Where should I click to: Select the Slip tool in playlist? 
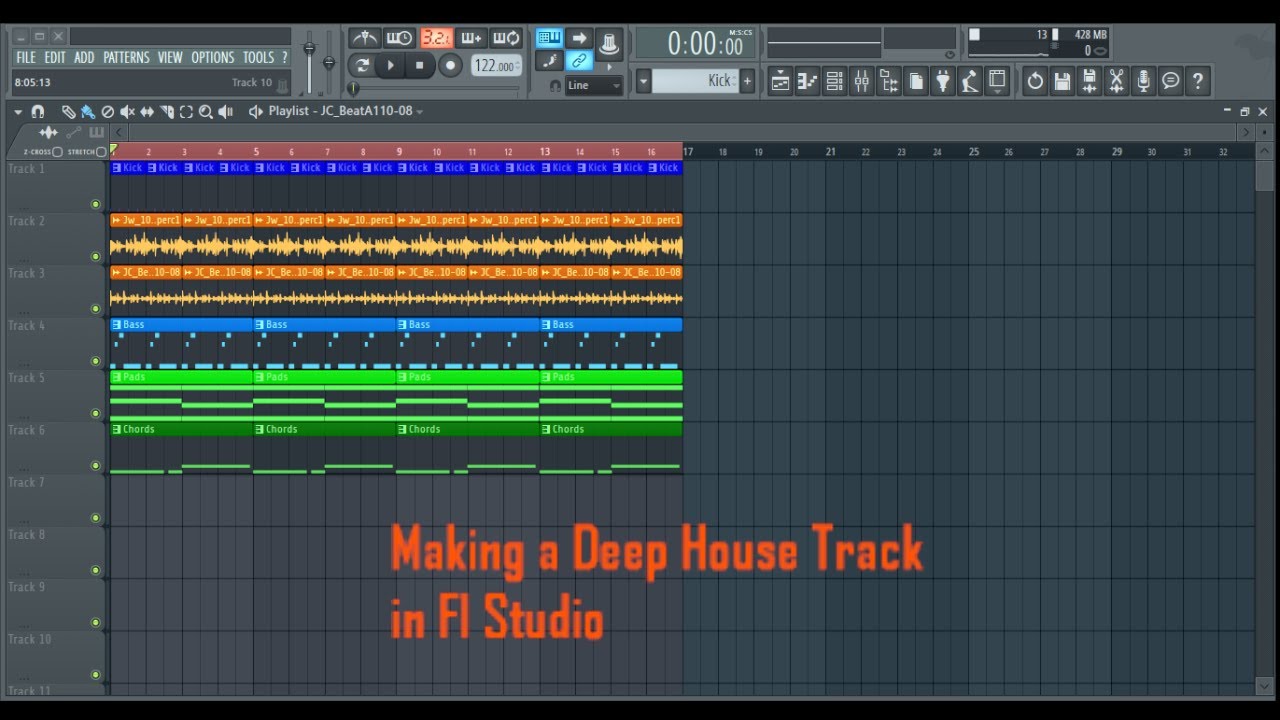point(147,112)
